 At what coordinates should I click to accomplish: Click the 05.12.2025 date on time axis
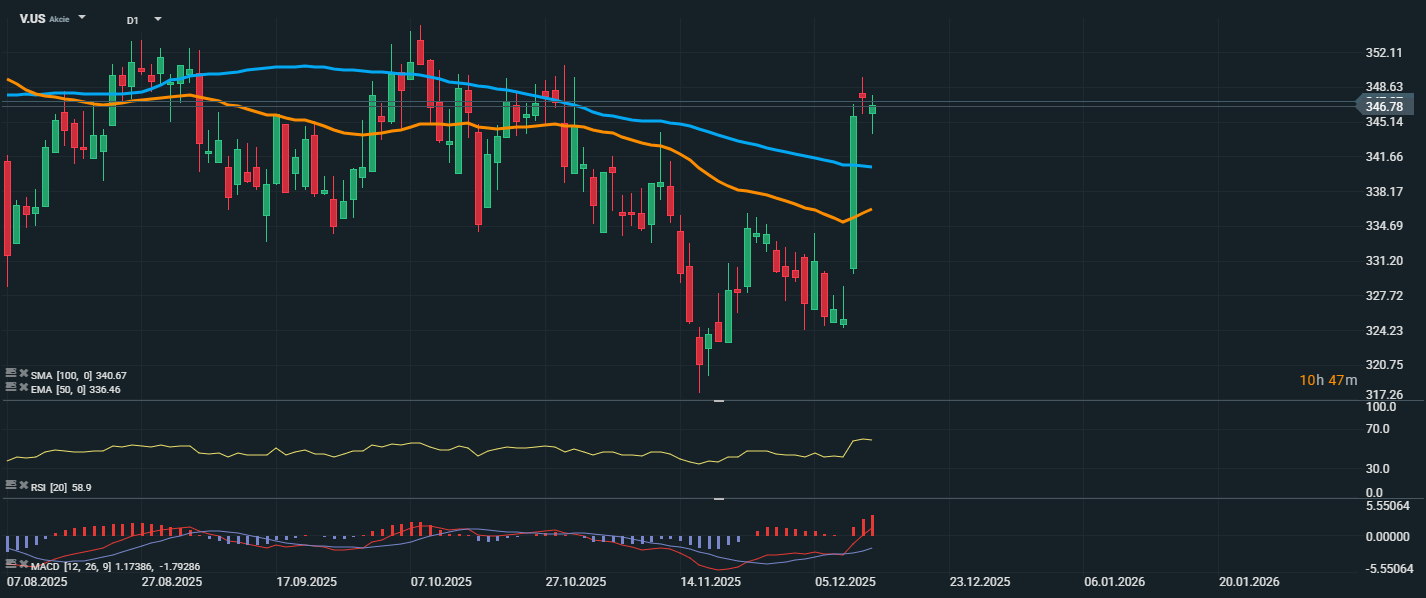coord(845,582)
